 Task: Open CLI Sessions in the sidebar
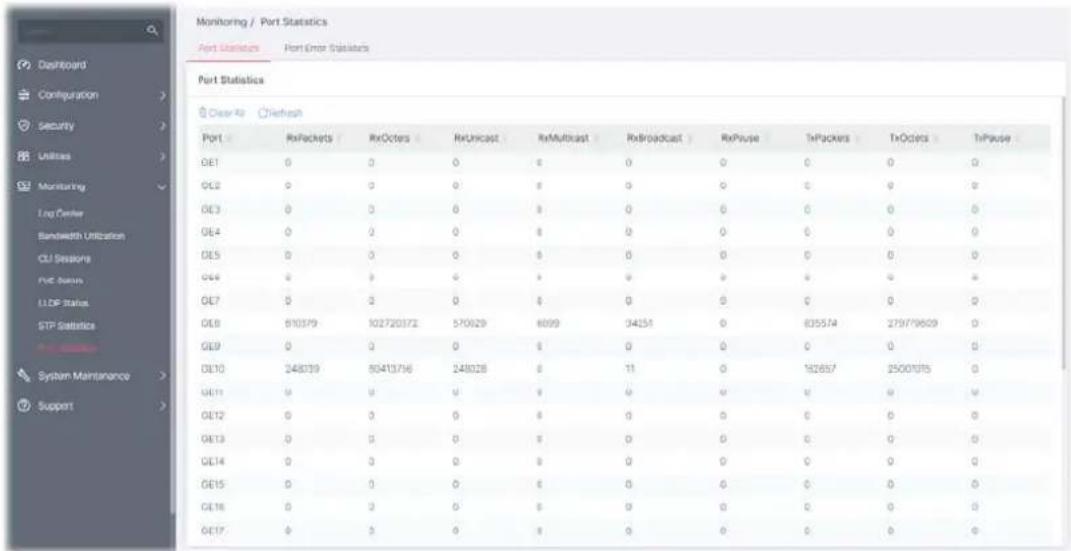pyautogui.click(x=65, y=259)
